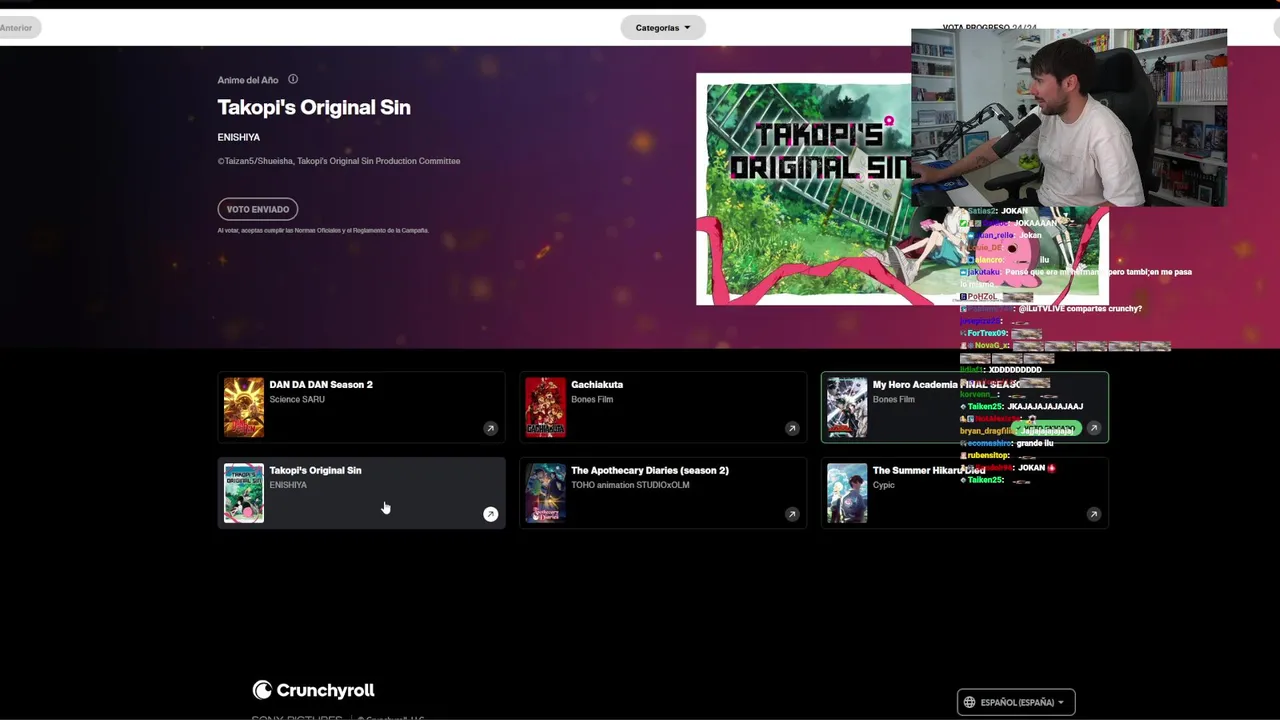The width and height of the screenshot is (1280, 720).
Task: Click the DAN DA DAN poster thumbnail
Action: (x=244, y=407)
